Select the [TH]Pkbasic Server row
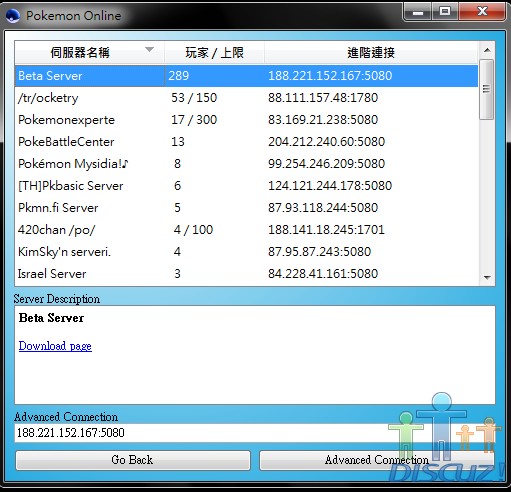511x492 pixels. point(246,186)
